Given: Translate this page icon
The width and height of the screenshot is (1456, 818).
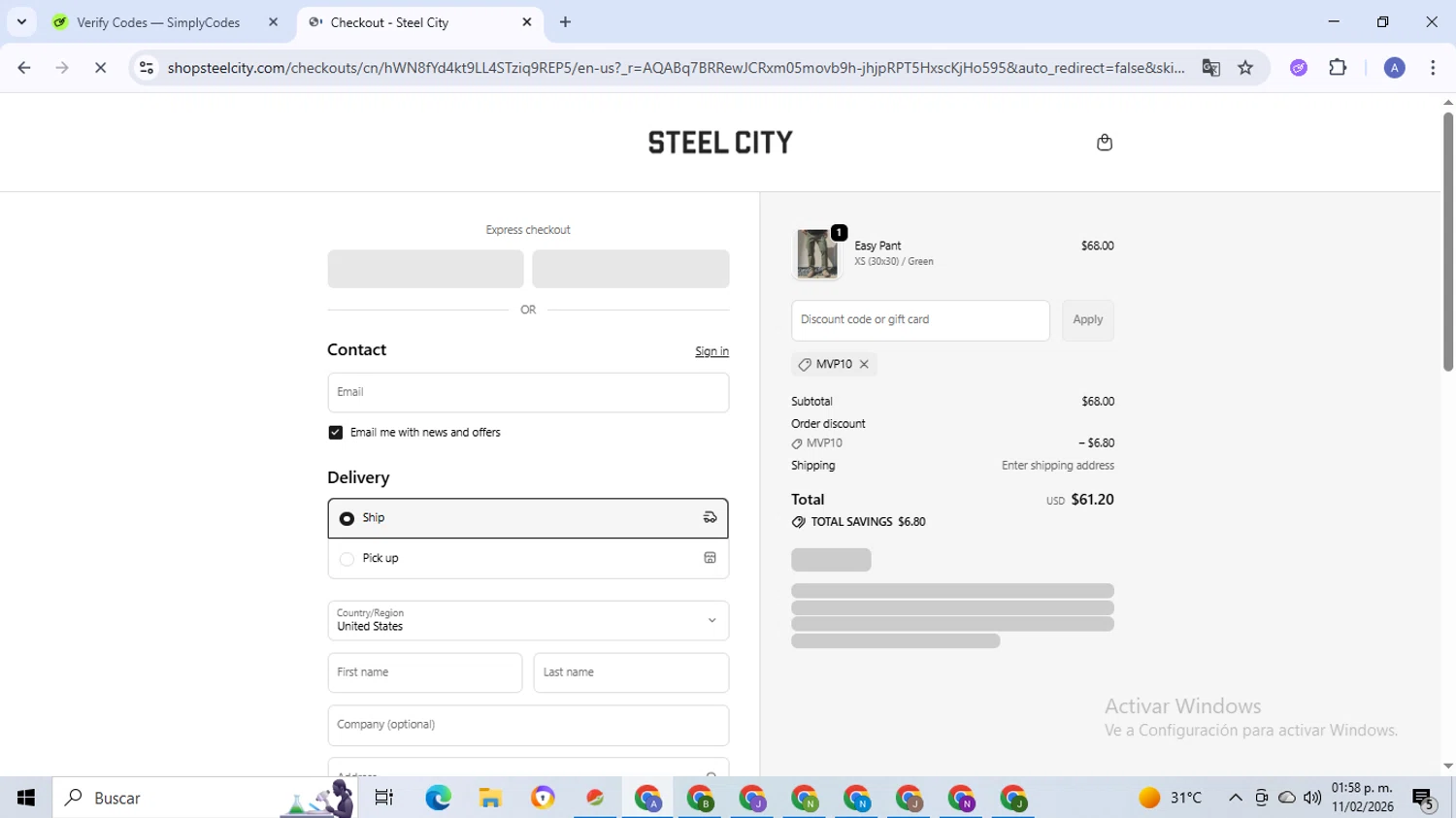Looking at the screenshot, I should tap(1210, 68).
